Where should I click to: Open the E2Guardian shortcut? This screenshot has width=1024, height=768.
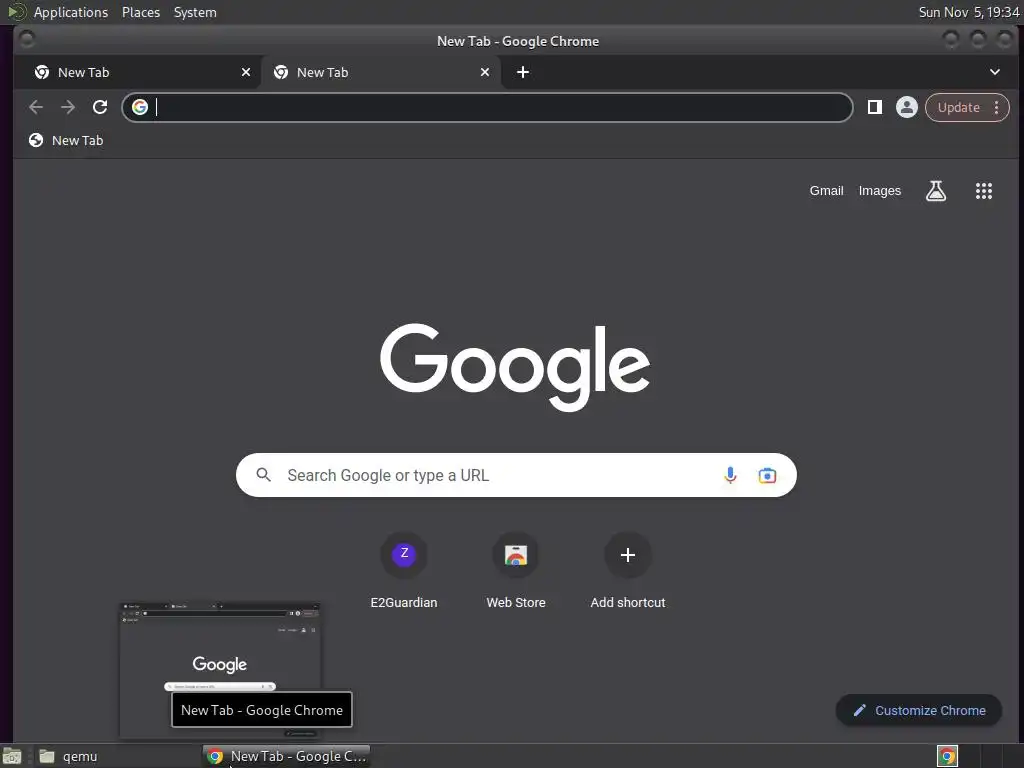point(404,570)
